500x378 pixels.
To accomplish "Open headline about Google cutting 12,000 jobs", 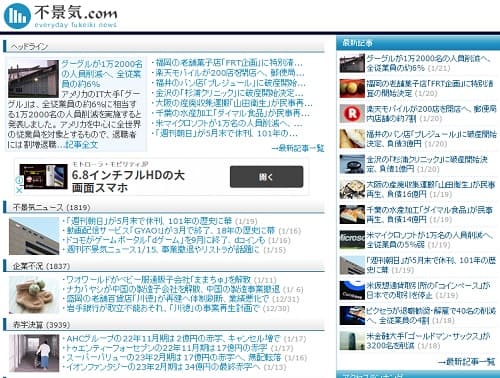I will tap(102, 74).
